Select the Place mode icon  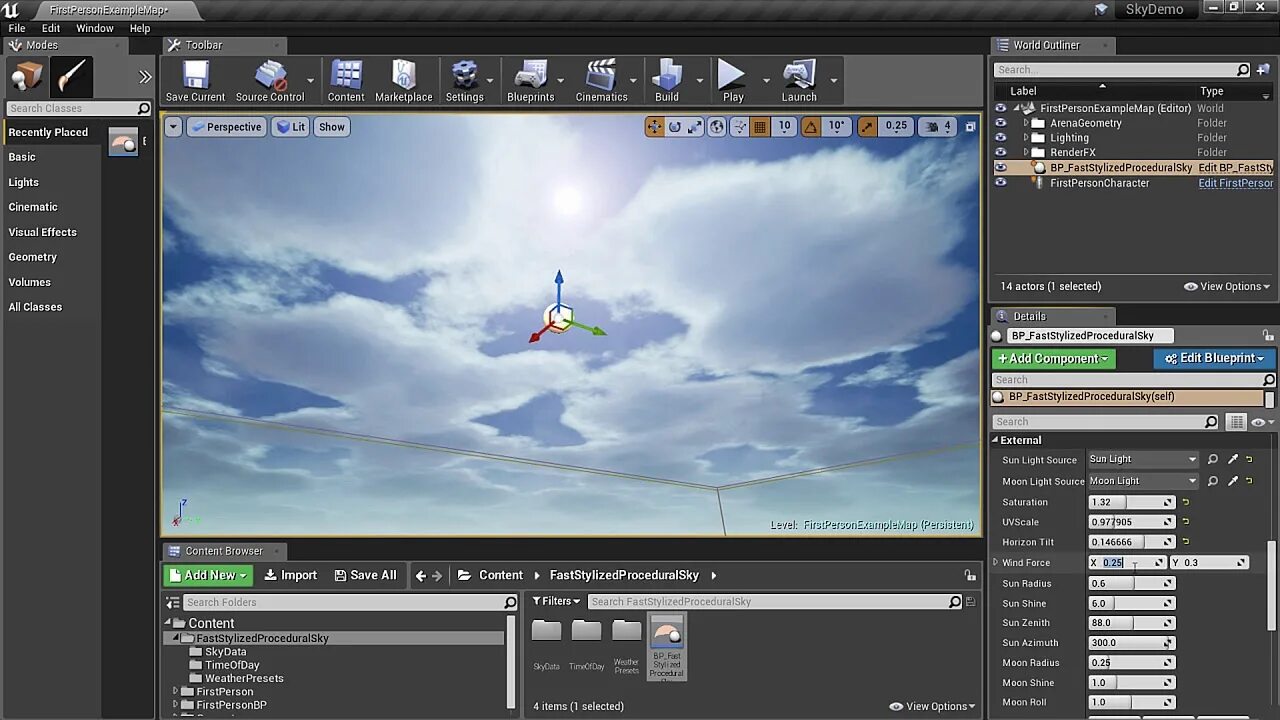27,77
